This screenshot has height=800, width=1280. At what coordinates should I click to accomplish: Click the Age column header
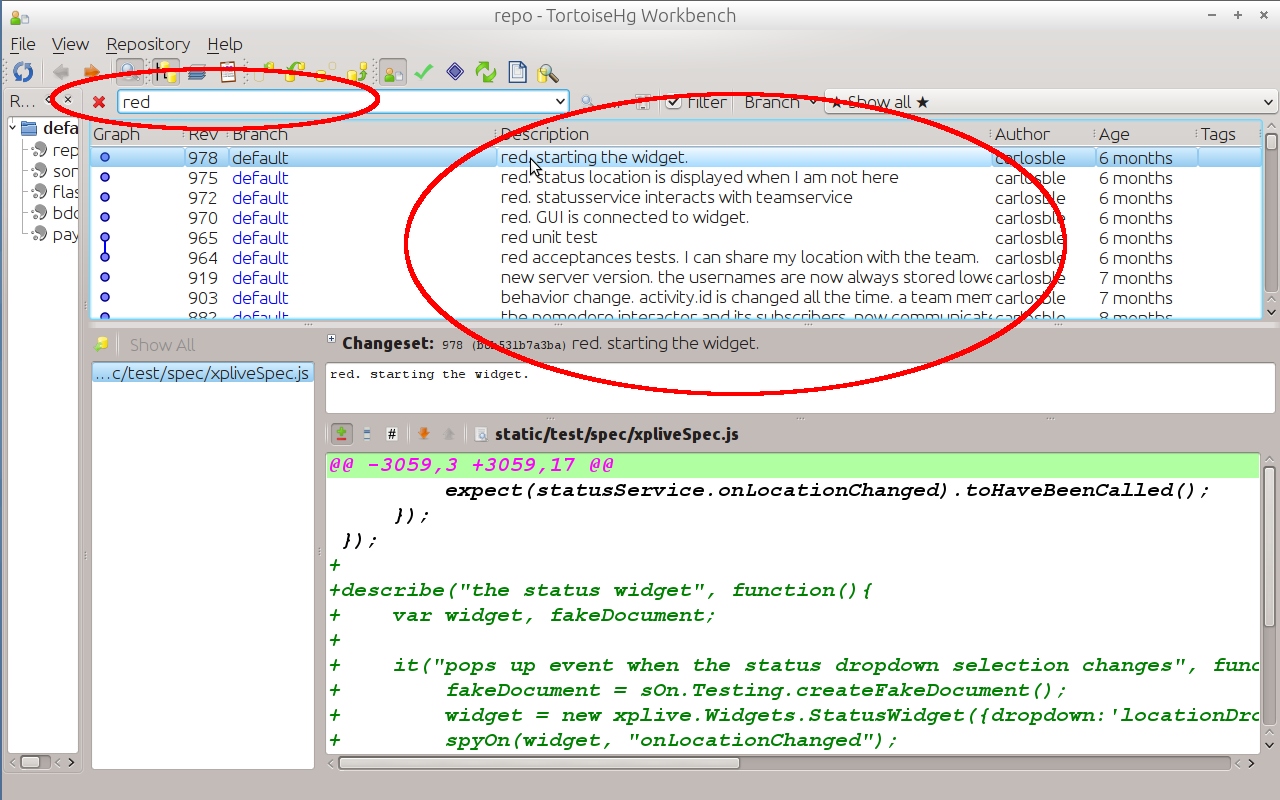pyautogui.click(x=1145, y=134)
